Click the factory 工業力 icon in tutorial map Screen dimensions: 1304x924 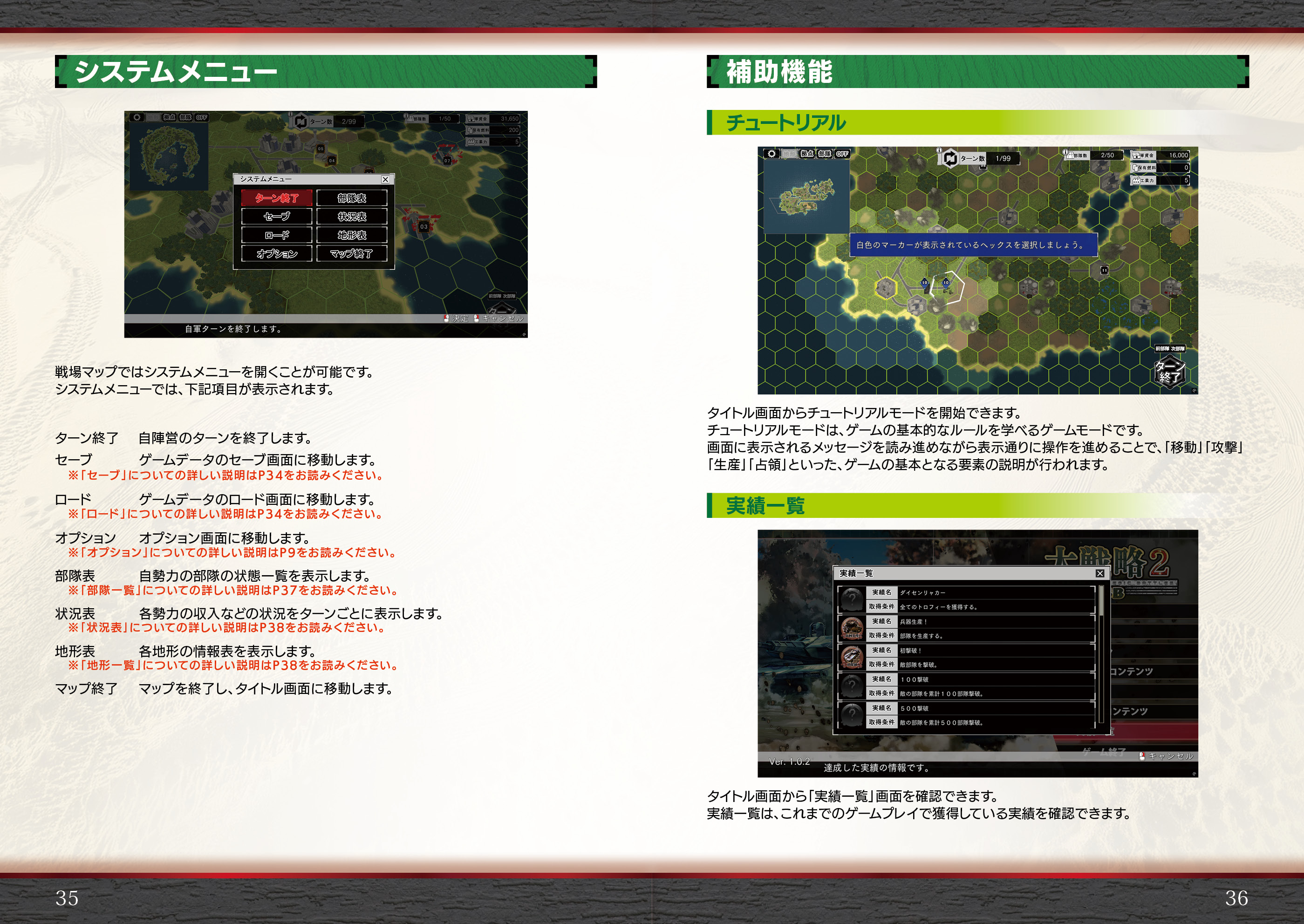tap(1136, 180)
